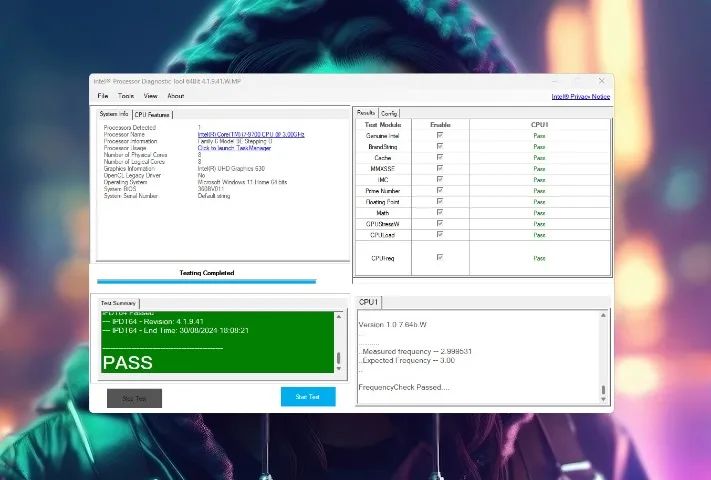Select the Test Summary tab
Image resolution: width=711 pixels, height=480 pixels.
(118, 302)
